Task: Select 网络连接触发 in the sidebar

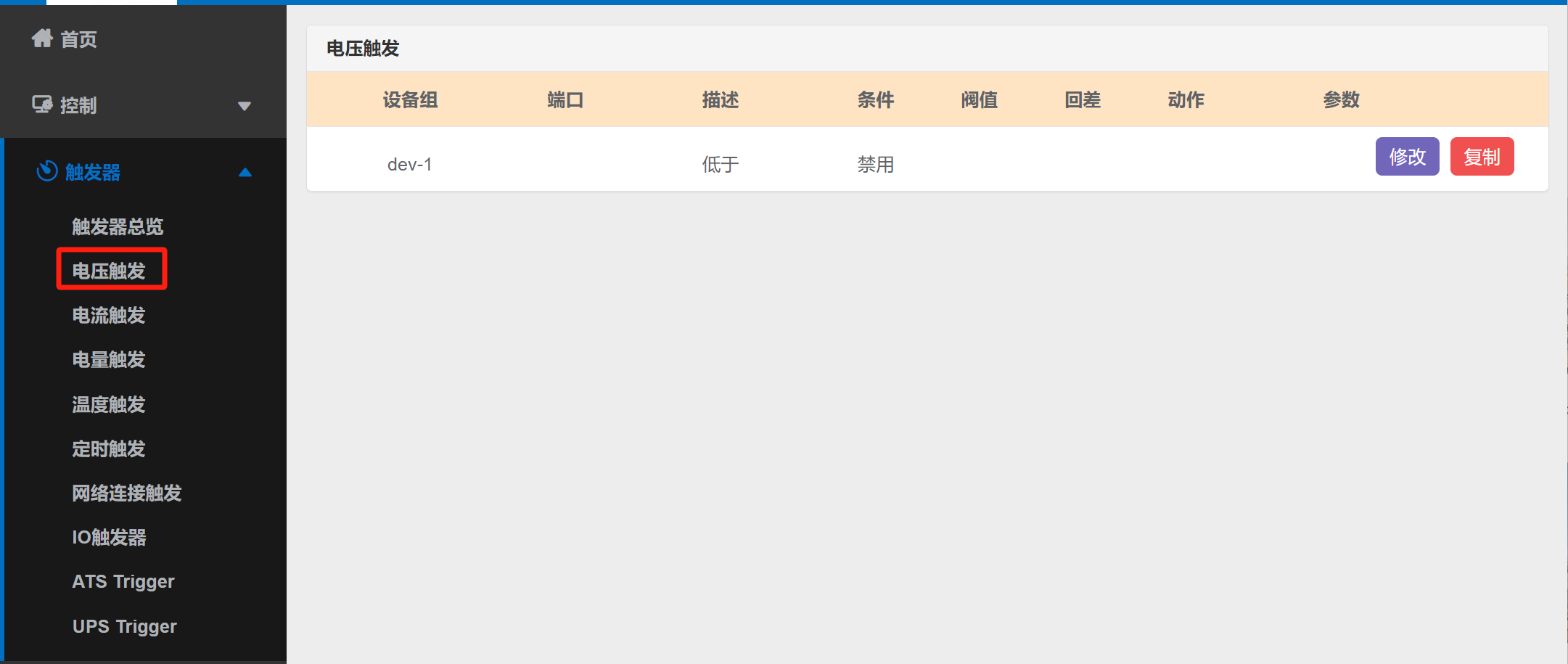Action: 127,493
